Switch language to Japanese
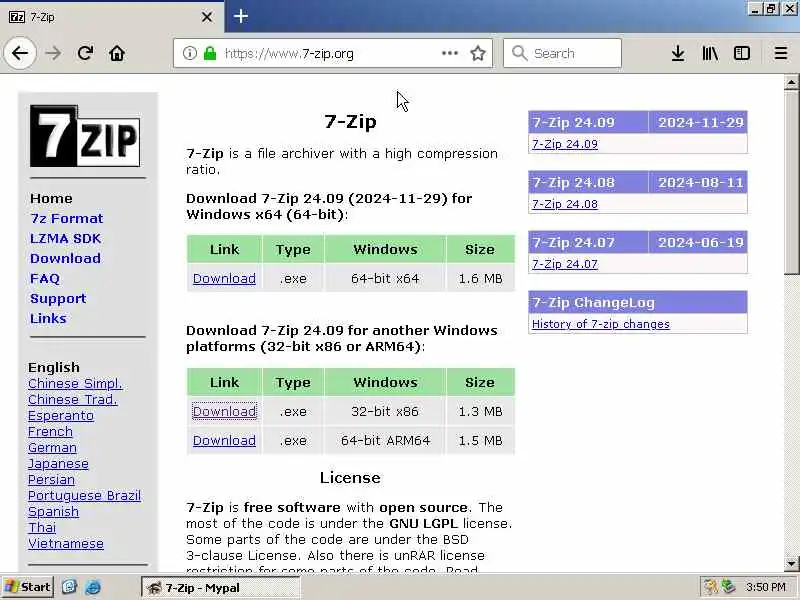Screen dimensions: 800x600 [x=58, y=464]
